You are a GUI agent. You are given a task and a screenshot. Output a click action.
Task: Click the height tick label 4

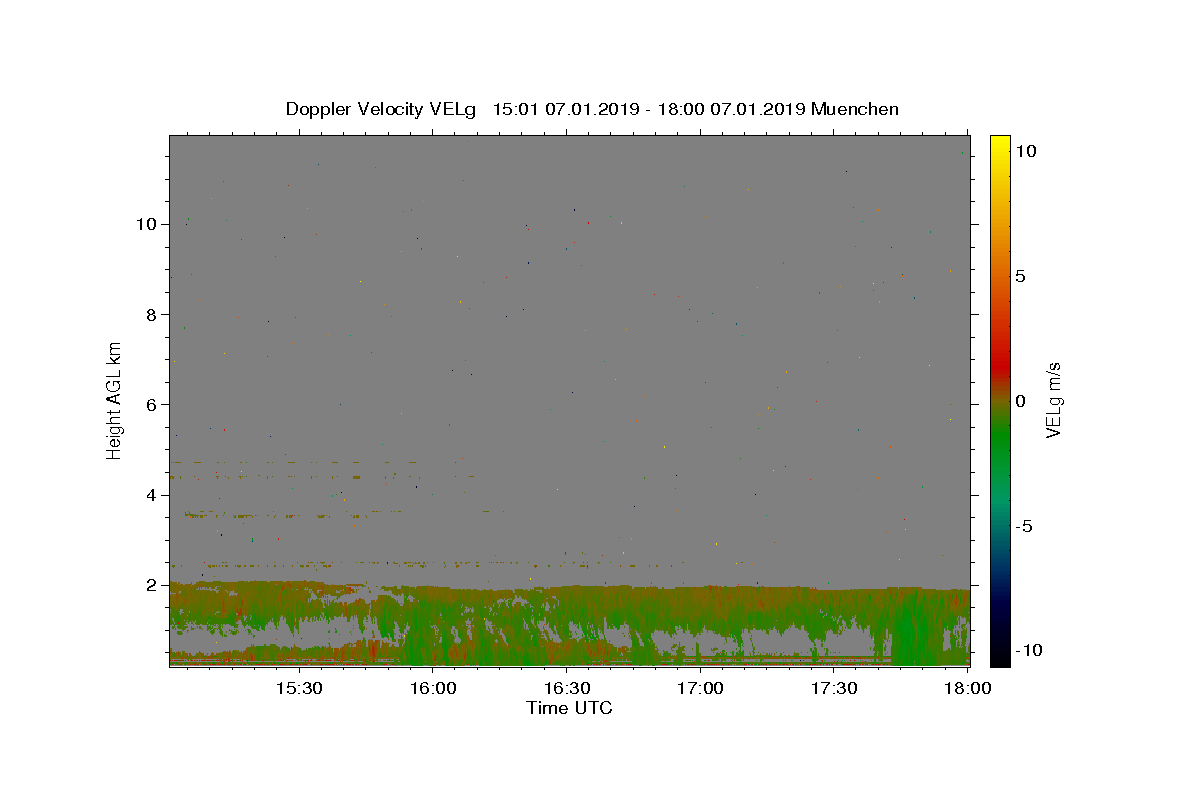pos(152,495)
